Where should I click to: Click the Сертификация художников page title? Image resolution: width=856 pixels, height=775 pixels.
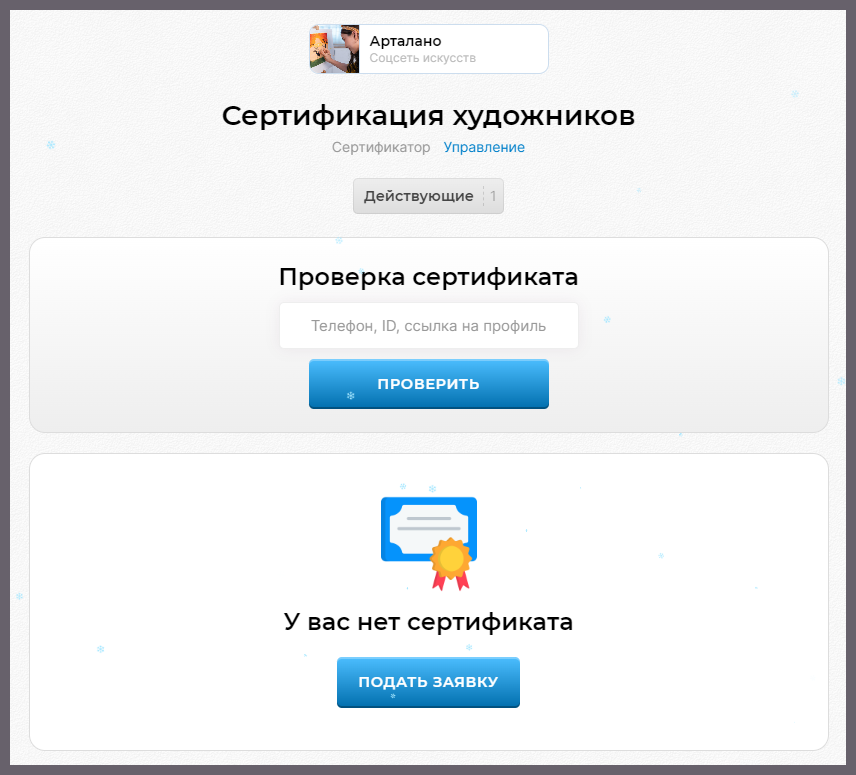428,116
